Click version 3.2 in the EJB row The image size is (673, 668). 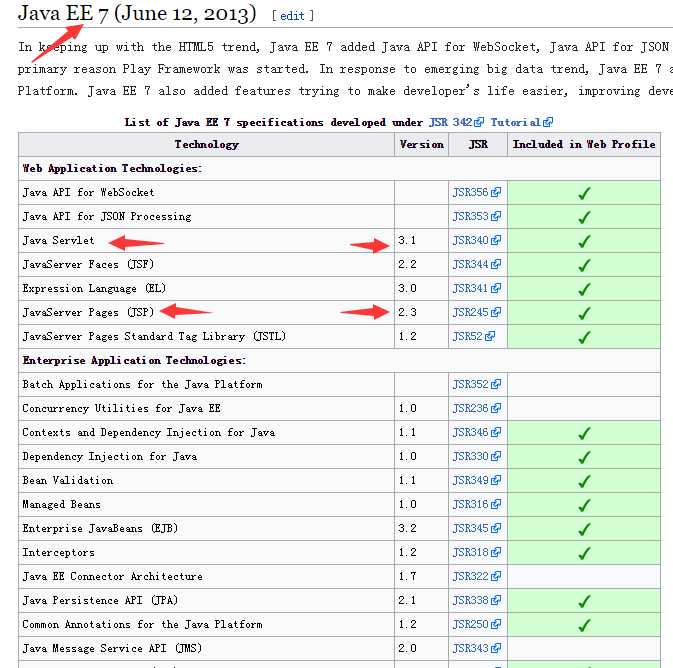tap(407, 528)
